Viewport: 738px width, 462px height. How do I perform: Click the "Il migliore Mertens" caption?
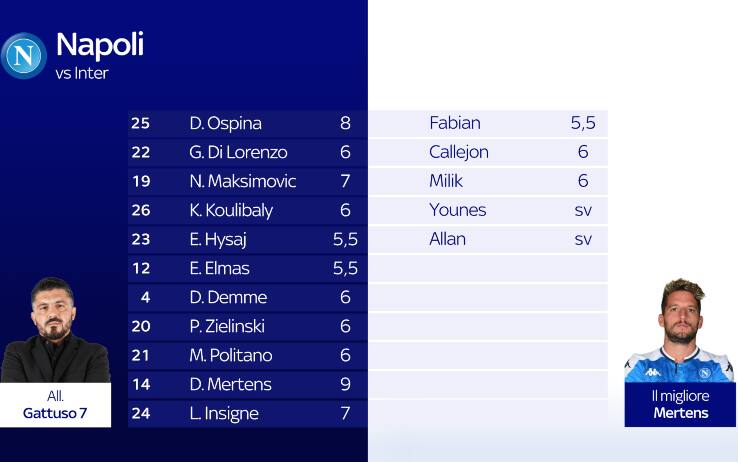click(x=680, y=405)
